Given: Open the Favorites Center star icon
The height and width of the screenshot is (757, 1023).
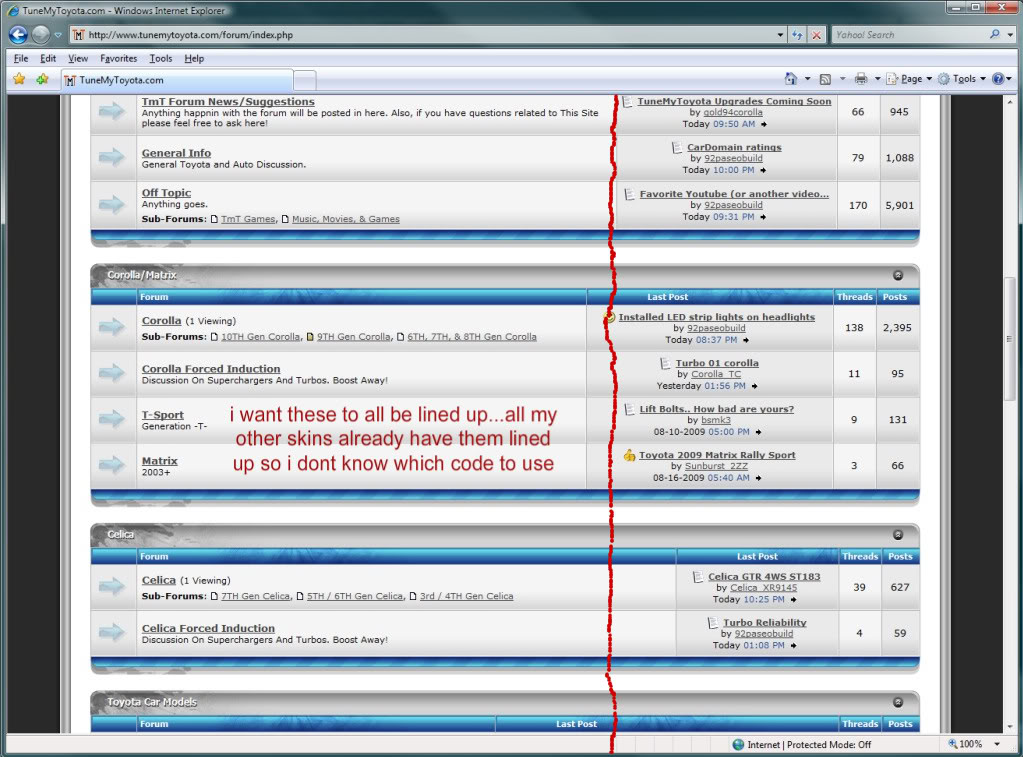Looking at the screenshot, I should tap(19, 79).
